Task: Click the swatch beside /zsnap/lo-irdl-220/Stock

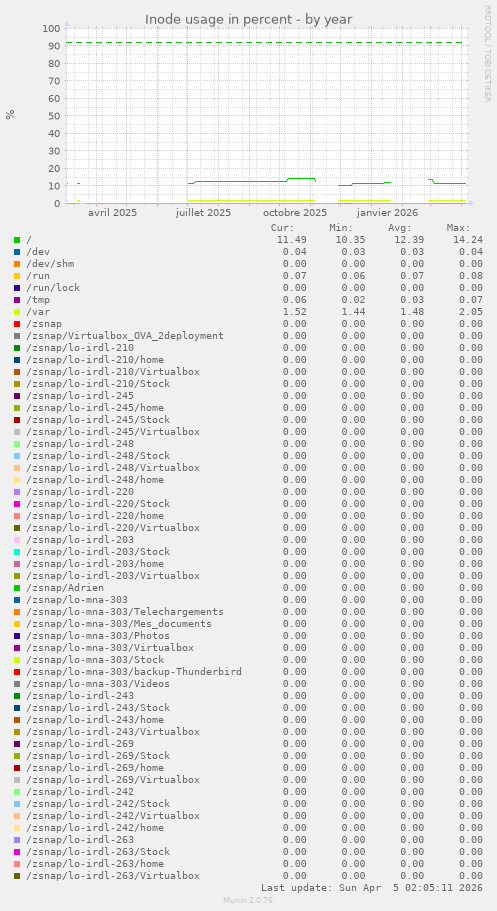Action: coord(17,504)
